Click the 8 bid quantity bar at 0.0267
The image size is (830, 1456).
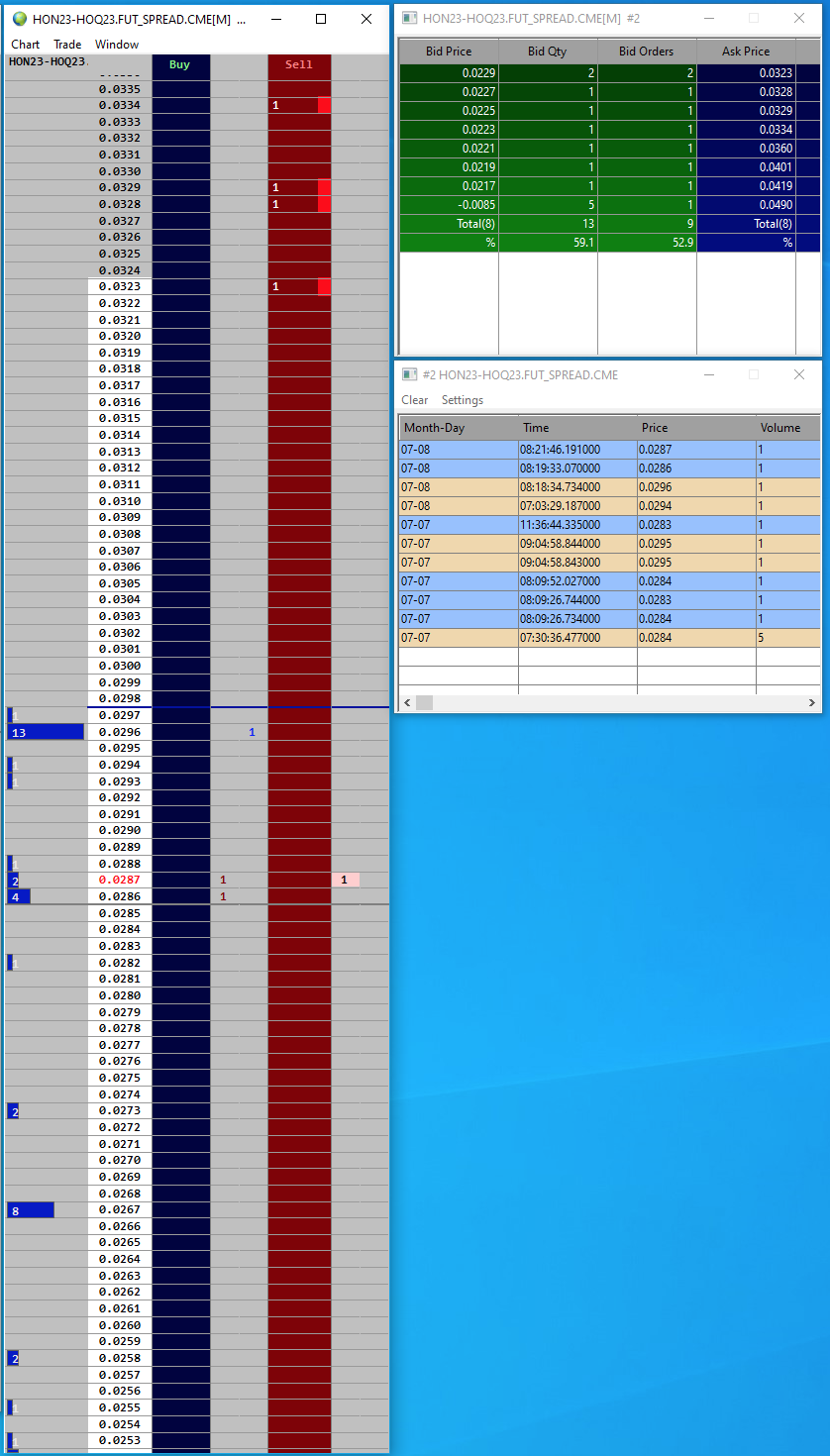pos(31,1210)
